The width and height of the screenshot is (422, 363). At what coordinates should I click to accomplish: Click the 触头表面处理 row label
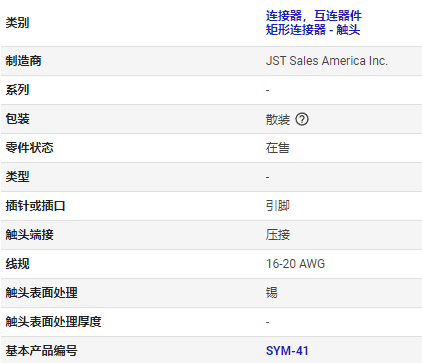click(x=41, y=293)
